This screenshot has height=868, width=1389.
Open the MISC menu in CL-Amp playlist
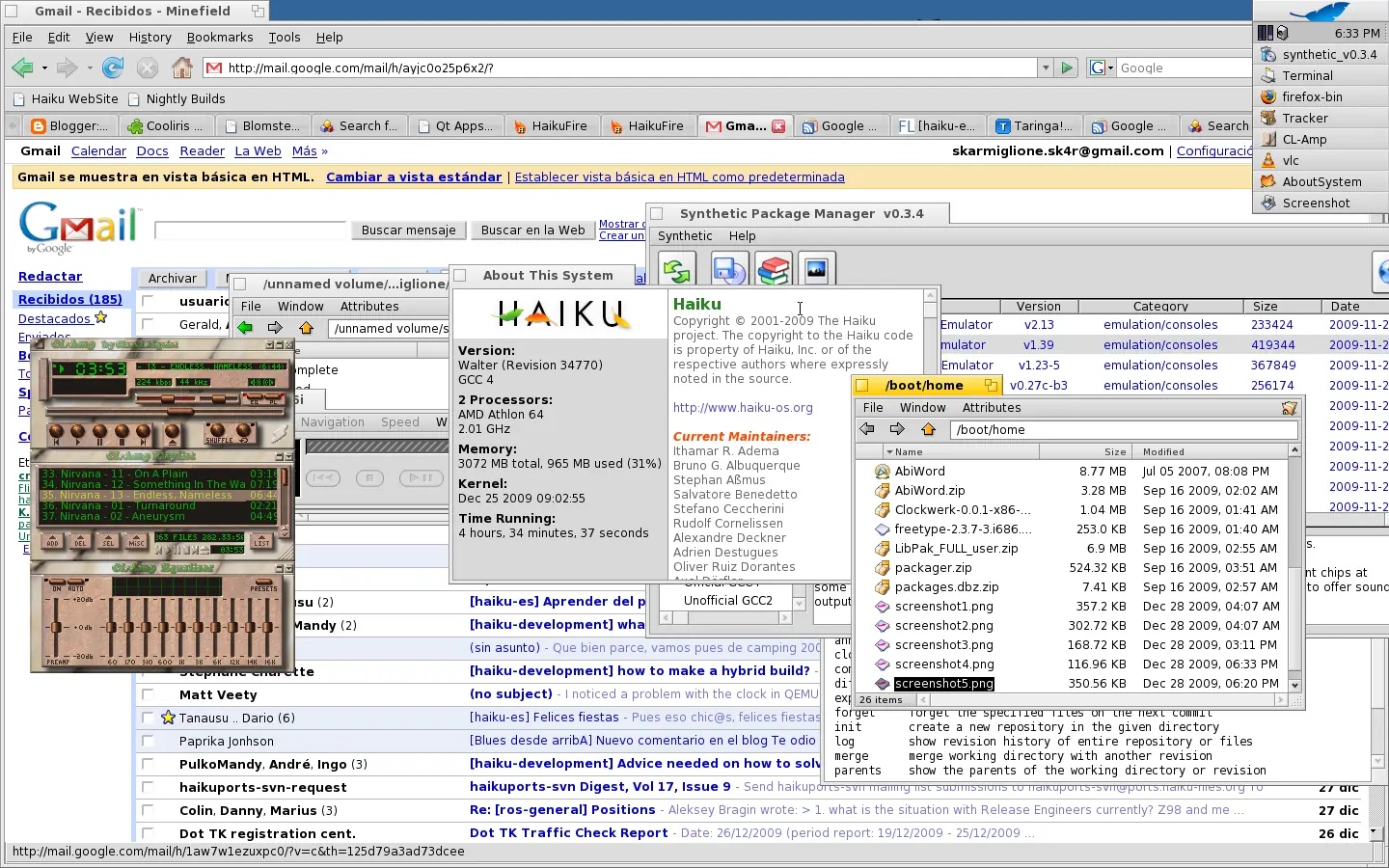137,543
